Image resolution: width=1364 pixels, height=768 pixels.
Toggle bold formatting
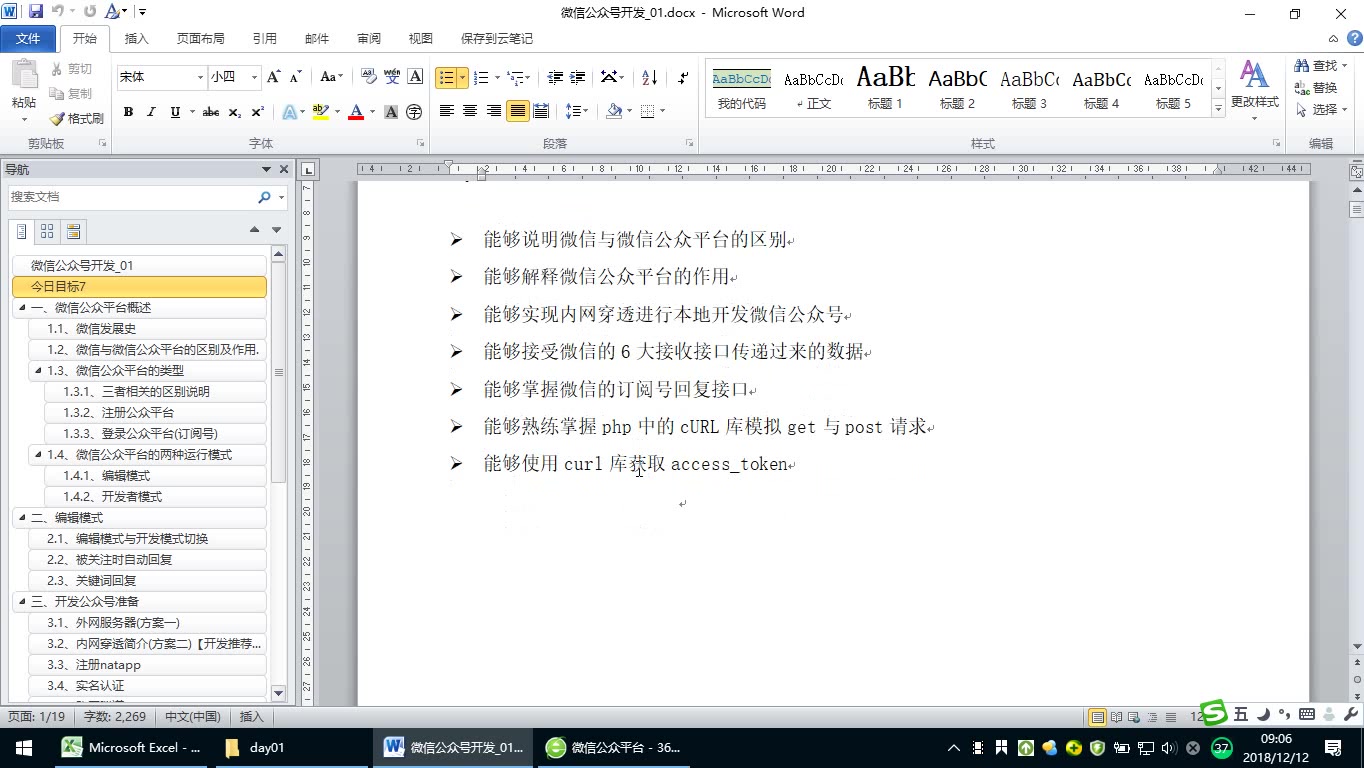click(128, 112)
